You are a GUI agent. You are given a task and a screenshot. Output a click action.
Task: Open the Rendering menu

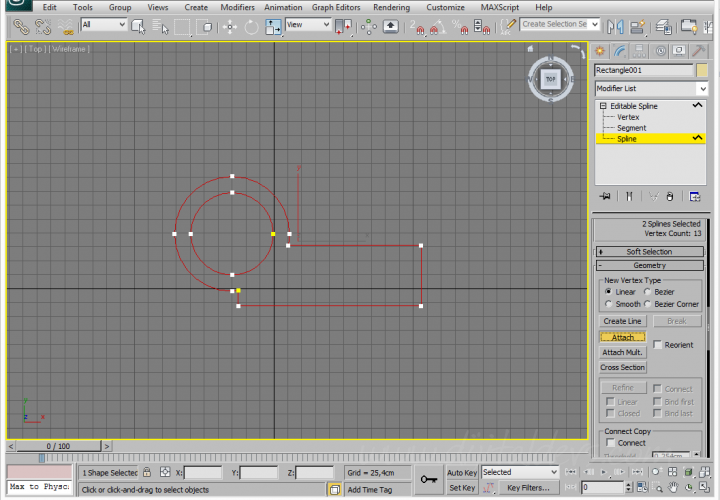point(391,7)
